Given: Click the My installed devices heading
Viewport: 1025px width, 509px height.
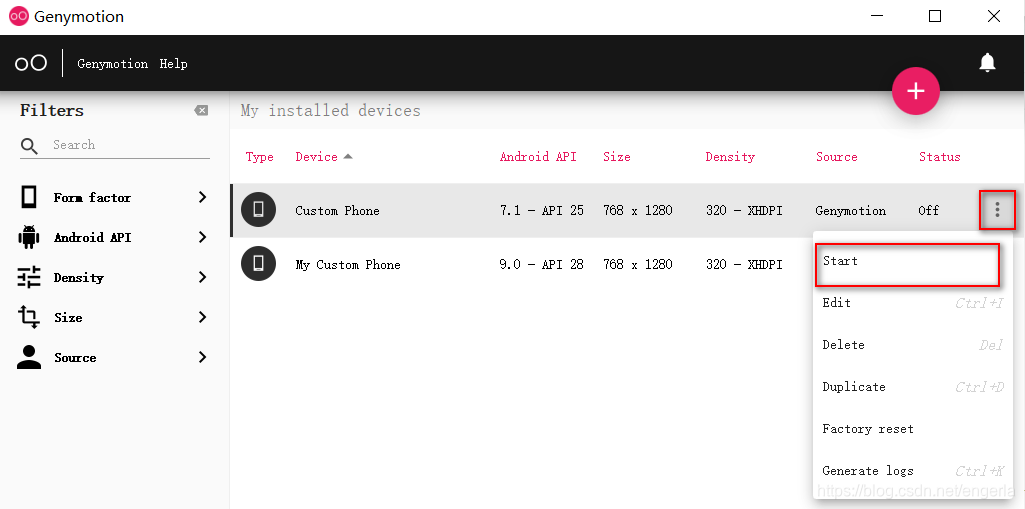Looking at the screenshot, I should click(331, 110).
